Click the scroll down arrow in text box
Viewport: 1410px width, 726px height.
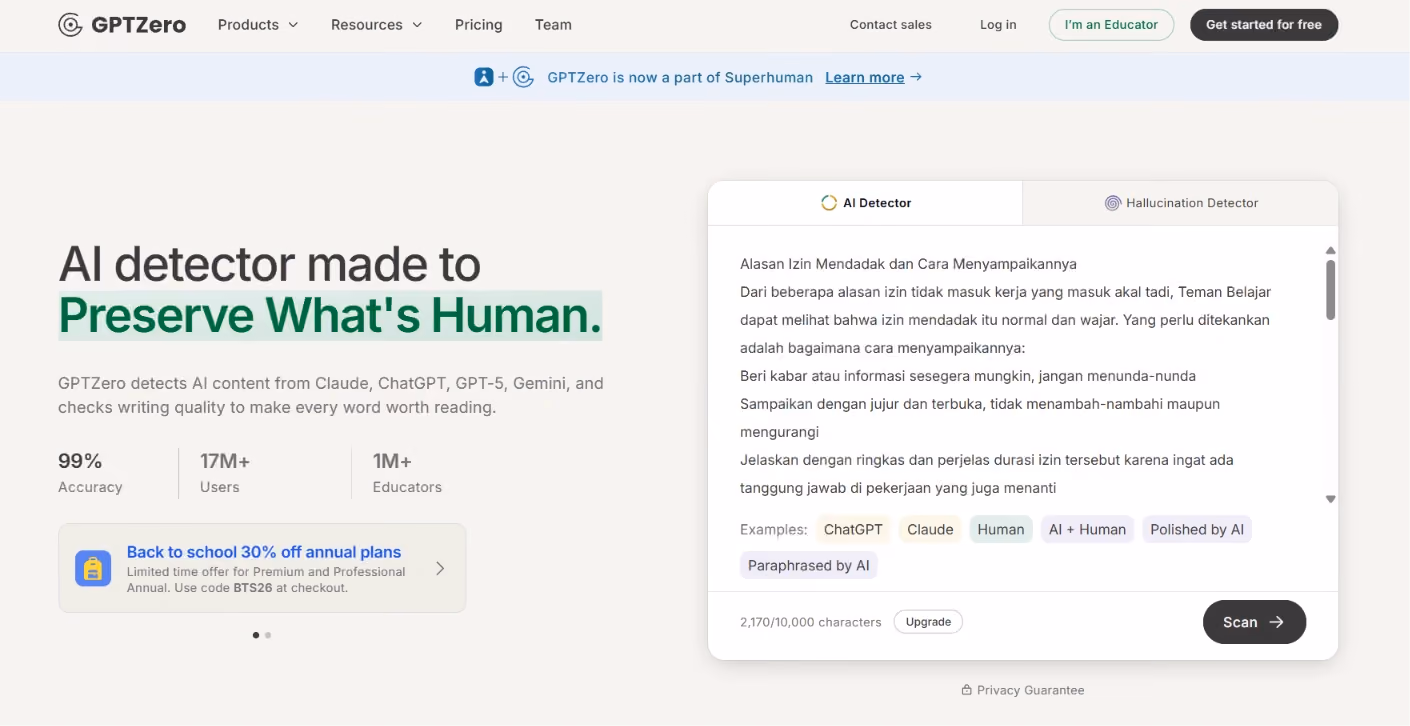pyautogui.click(x=1331, y=499)
